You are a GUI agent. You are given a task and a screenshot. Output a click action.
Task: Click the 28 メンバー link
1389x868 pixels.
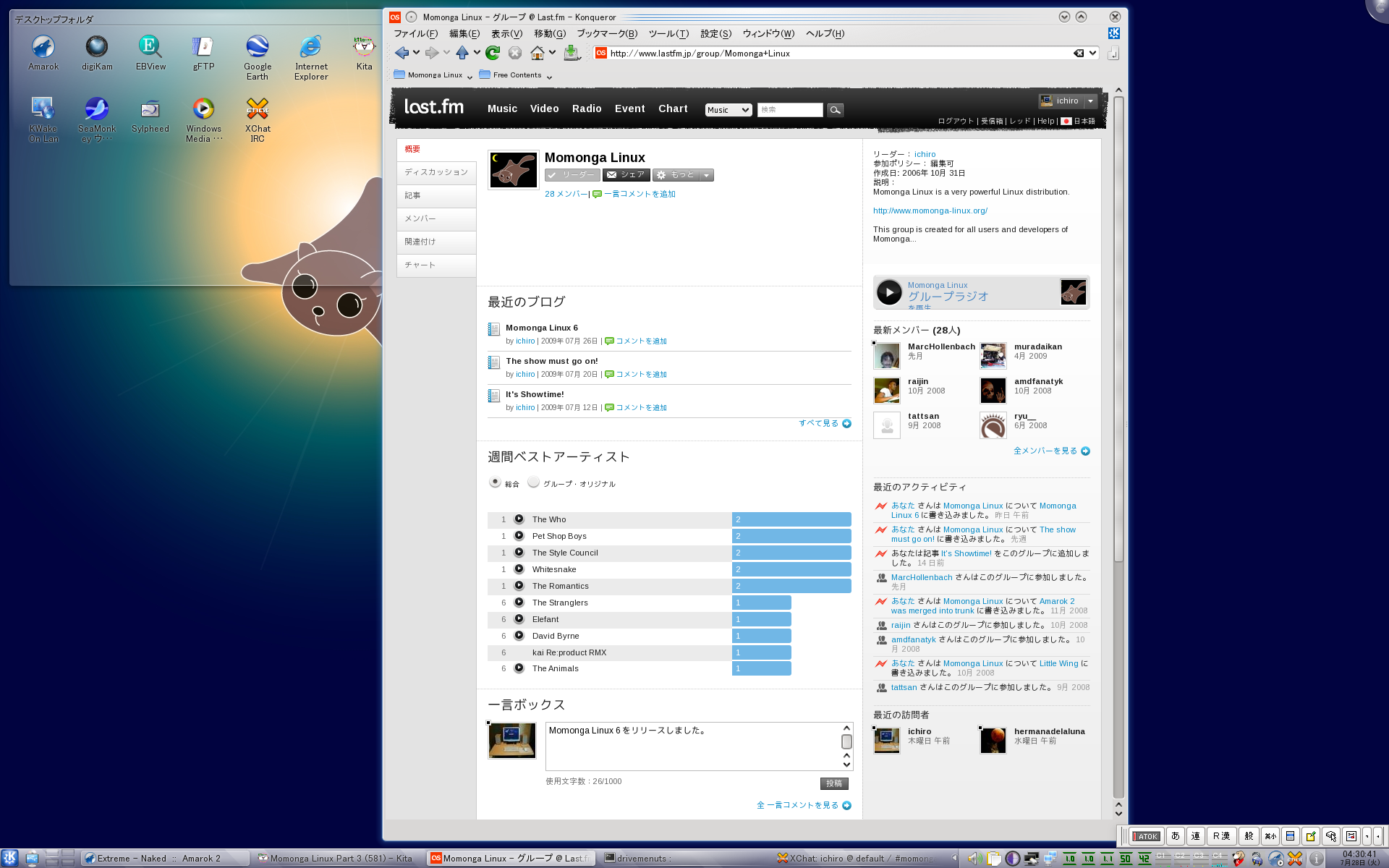pyautogui.click(x=566, y=194)
